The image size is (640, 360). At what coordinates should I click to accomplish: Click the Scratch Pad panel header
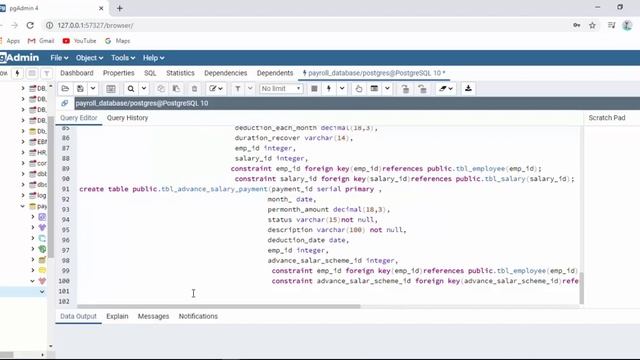(x=607, y=118)
